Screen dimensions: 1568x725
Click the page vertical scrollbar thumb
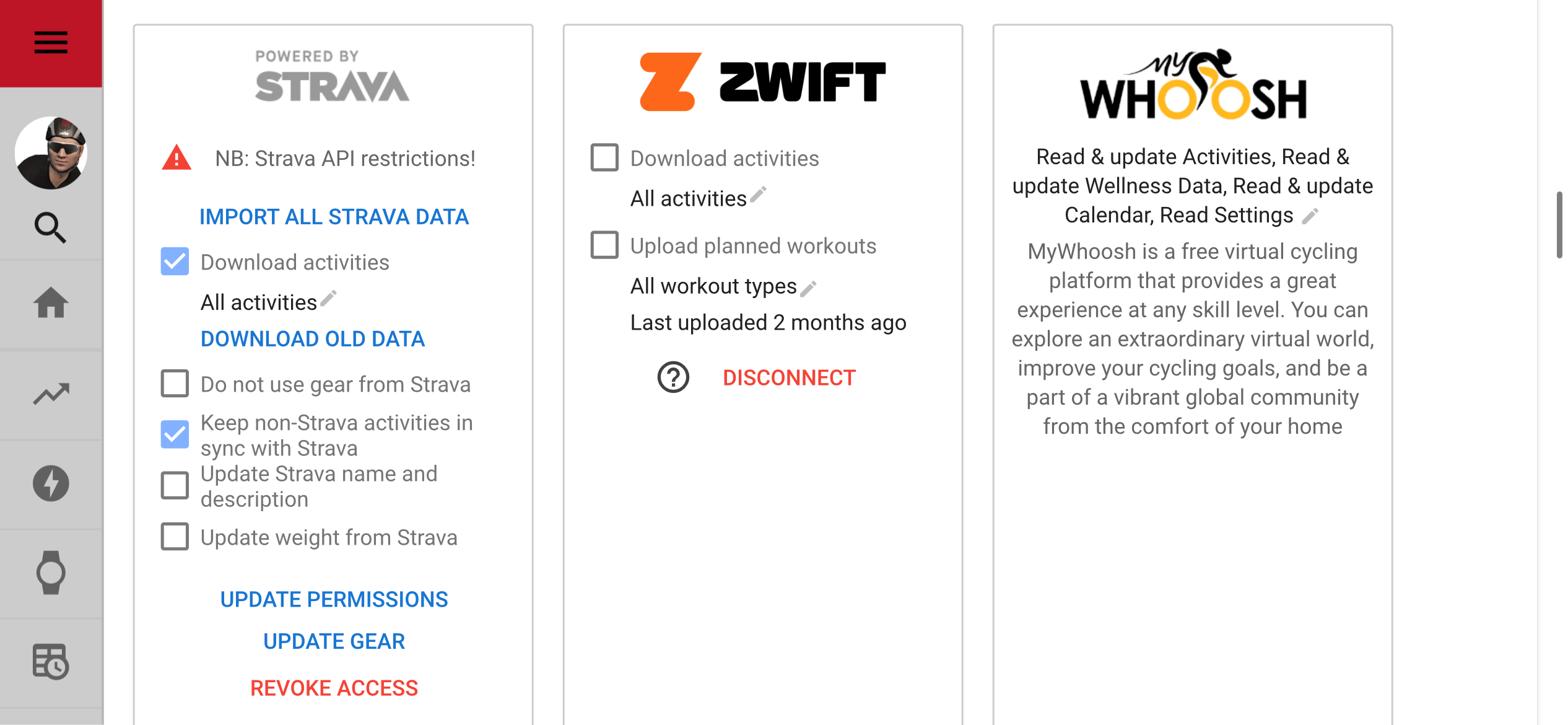pos(1559,224)
